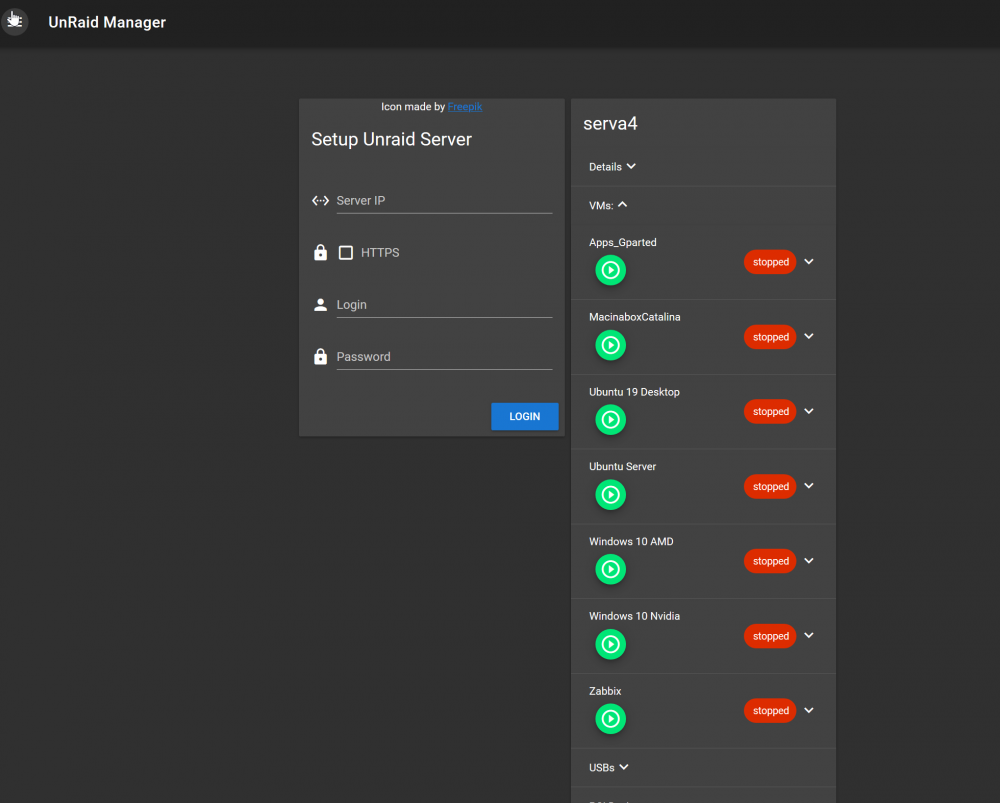1000x803 pixels.
Task: Click the Server IP arrows icon
Action: click(320, 201)
